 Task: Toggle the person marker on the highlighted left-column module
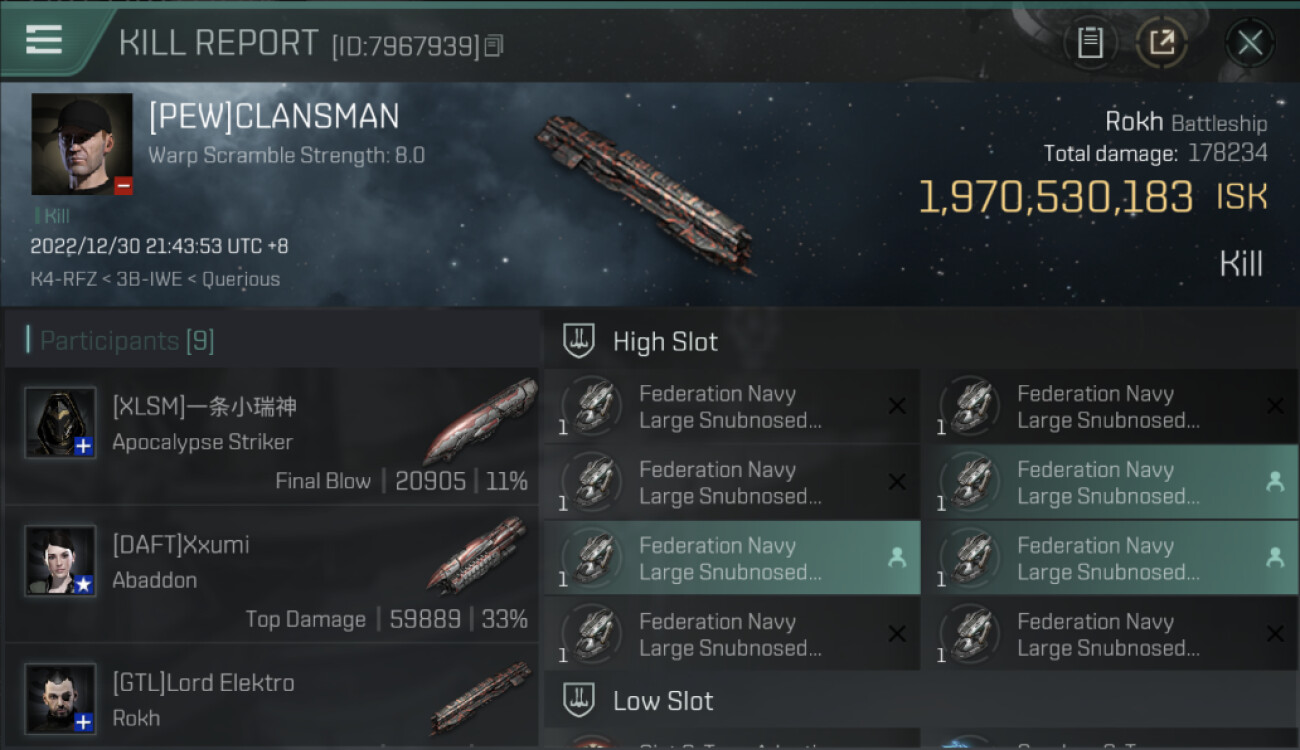[897, 558]
